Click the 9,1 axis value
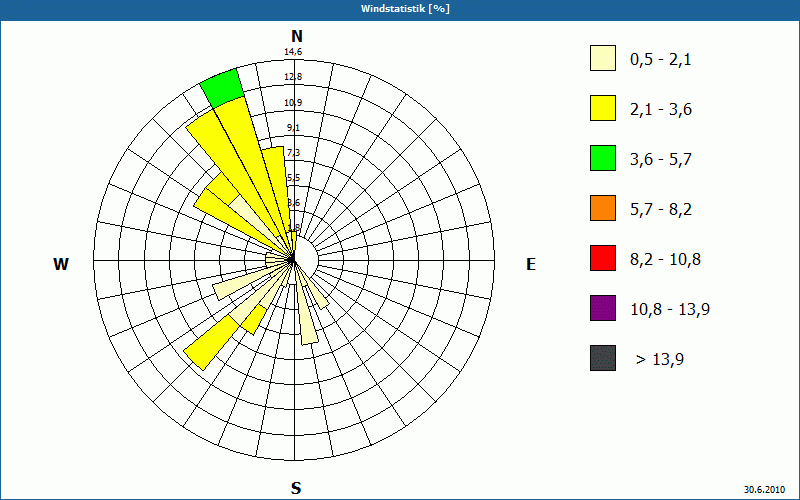The image size is (800, 500). [x=293, y=128]
